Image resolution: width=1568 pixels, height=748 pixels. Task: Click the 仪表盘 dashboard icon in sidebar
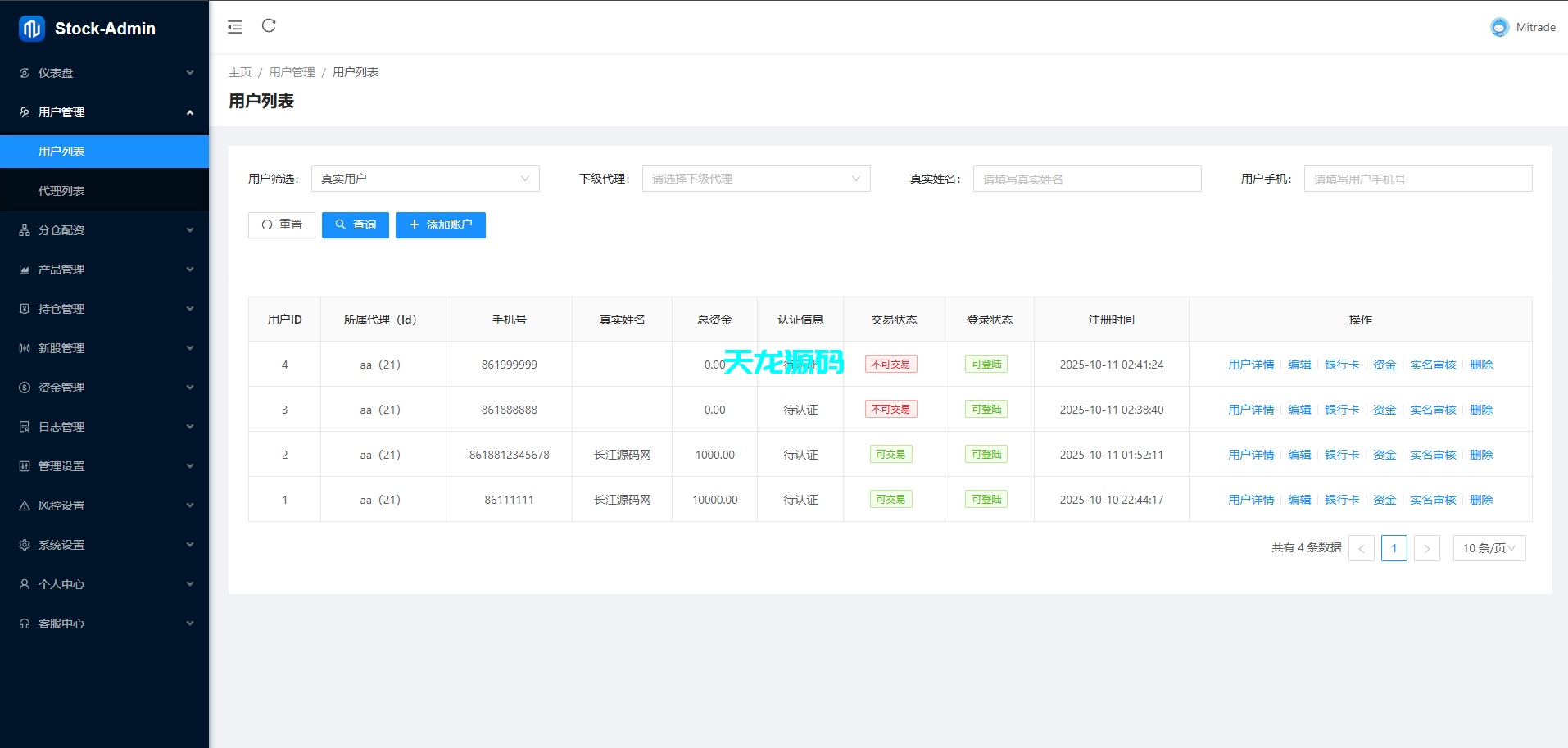pyautogui.click(x=25, y=73)
